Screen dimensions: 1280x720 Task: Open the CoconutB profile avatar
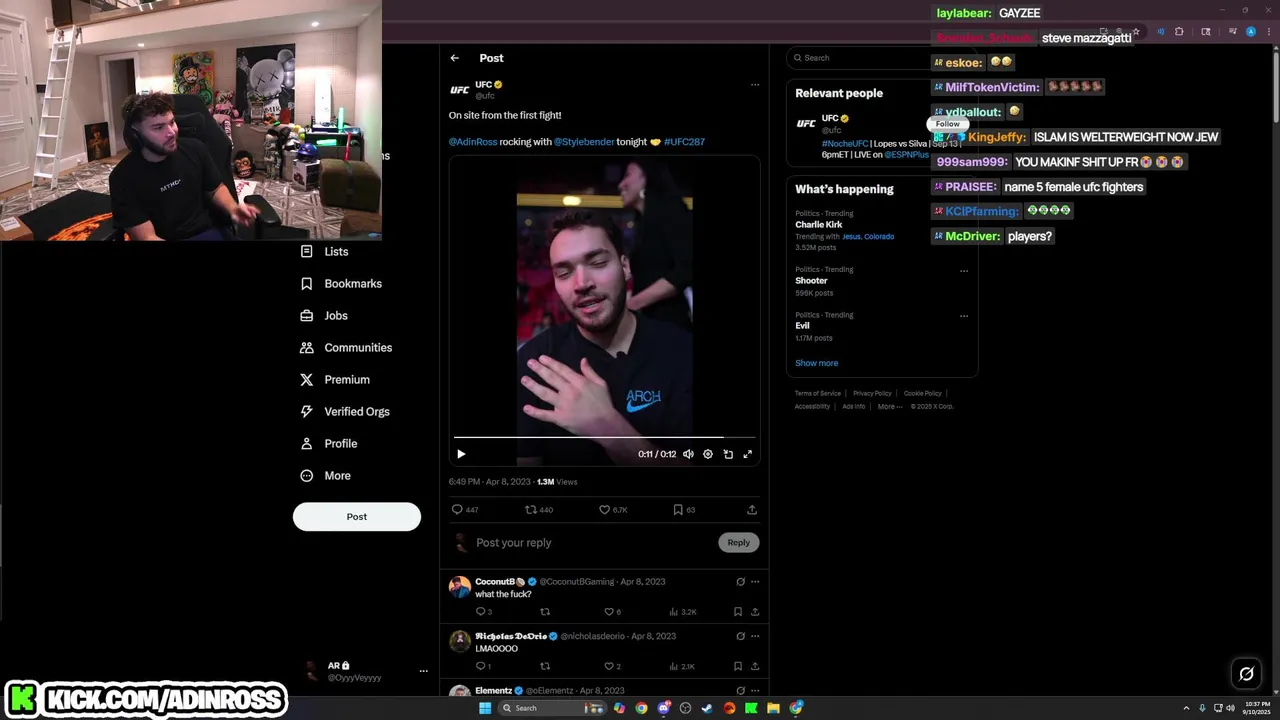point(460,587)
